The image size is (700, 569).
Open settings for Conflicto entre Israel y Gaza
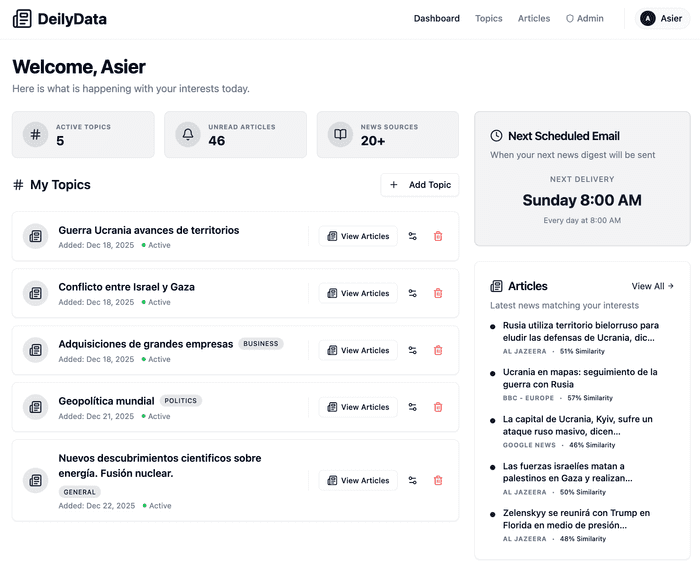click(412, 294)
